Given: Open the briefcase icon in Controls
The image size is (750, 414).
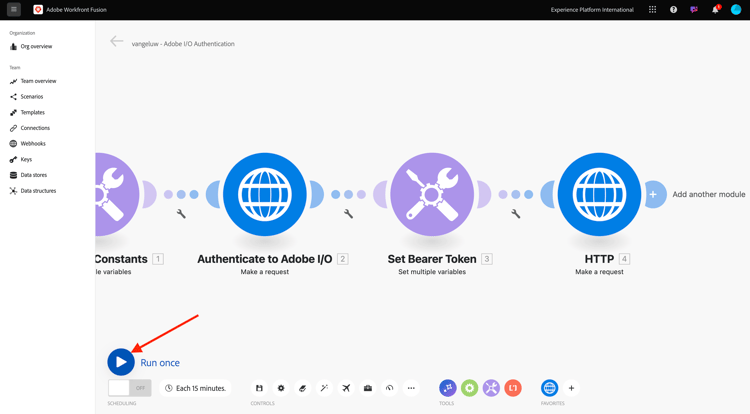Looking at the screenshot, I should point(367,388).
